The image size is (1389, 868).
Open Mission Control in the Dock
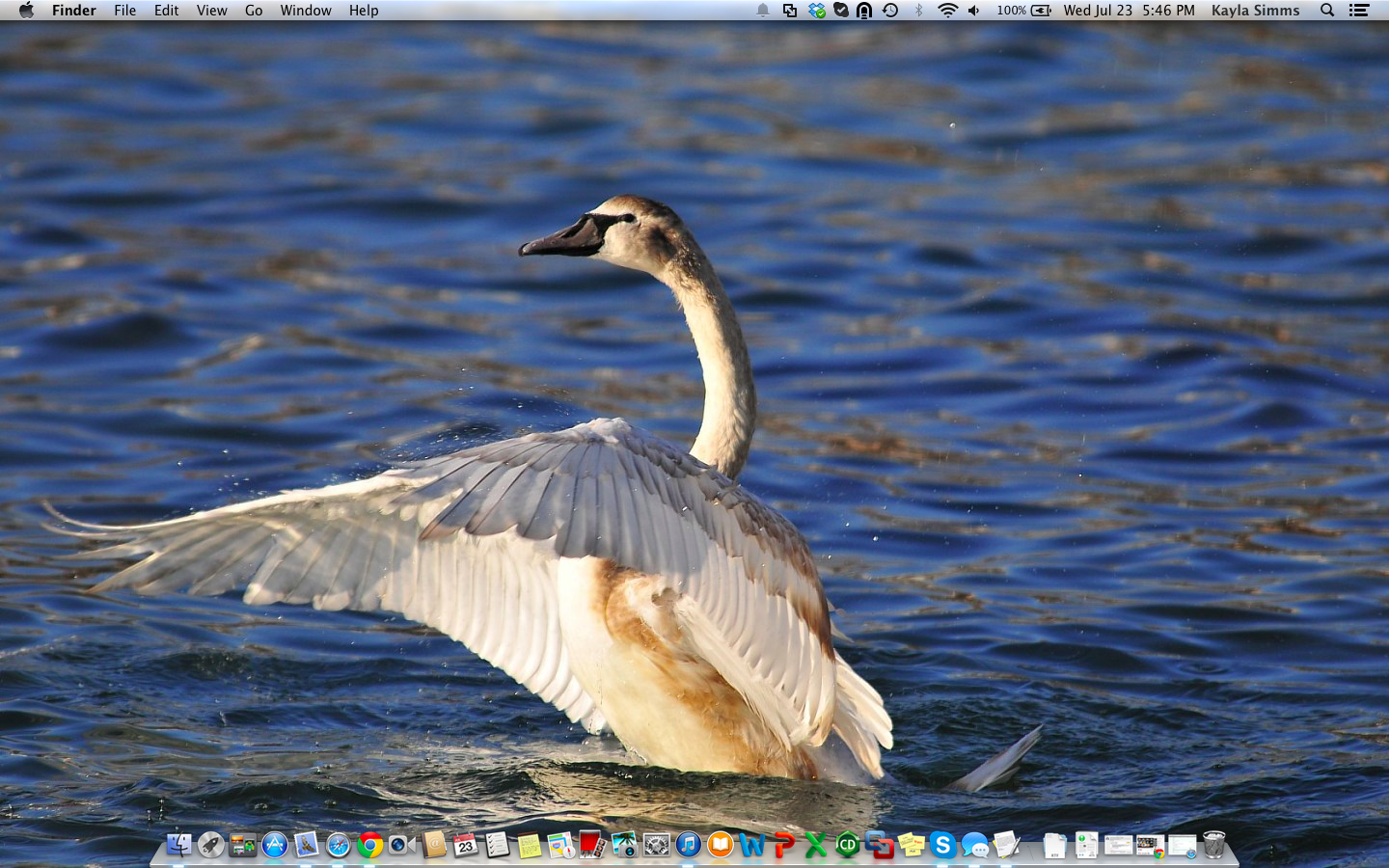click(242, 846)
